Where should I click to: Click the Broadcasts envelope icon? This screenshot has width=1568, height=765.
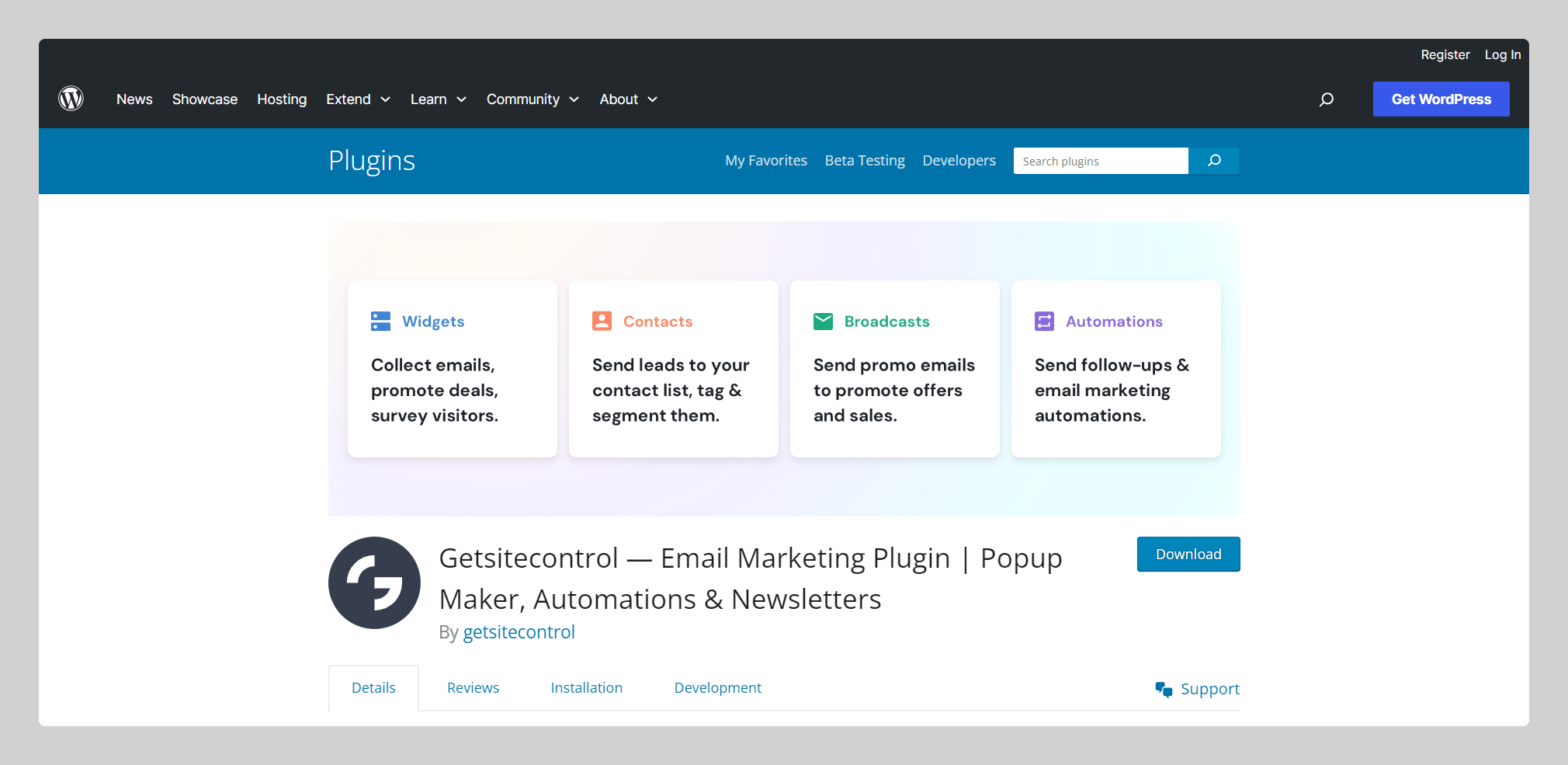click(823, 321)
